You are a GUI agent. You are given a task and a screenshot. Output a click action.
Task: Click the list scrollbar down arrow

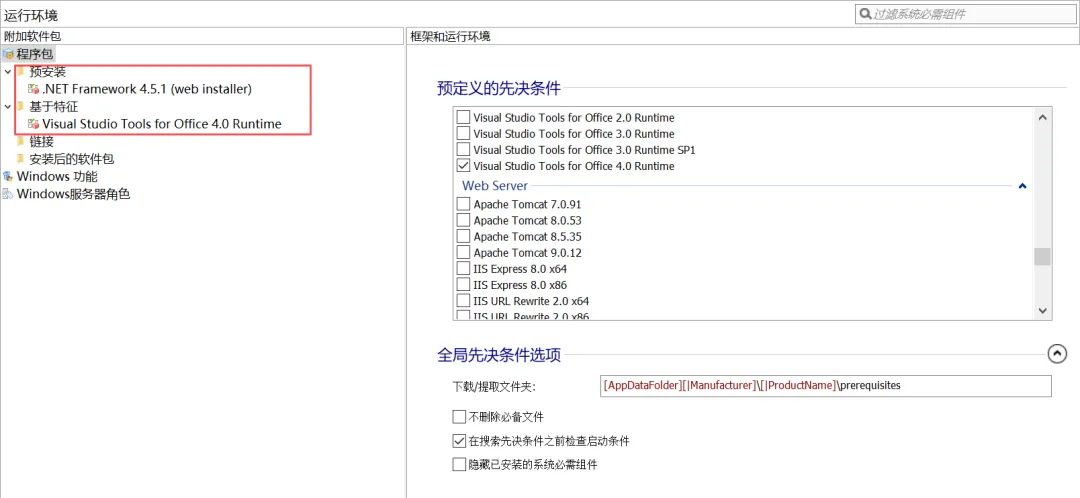[x=1042, y=311]
